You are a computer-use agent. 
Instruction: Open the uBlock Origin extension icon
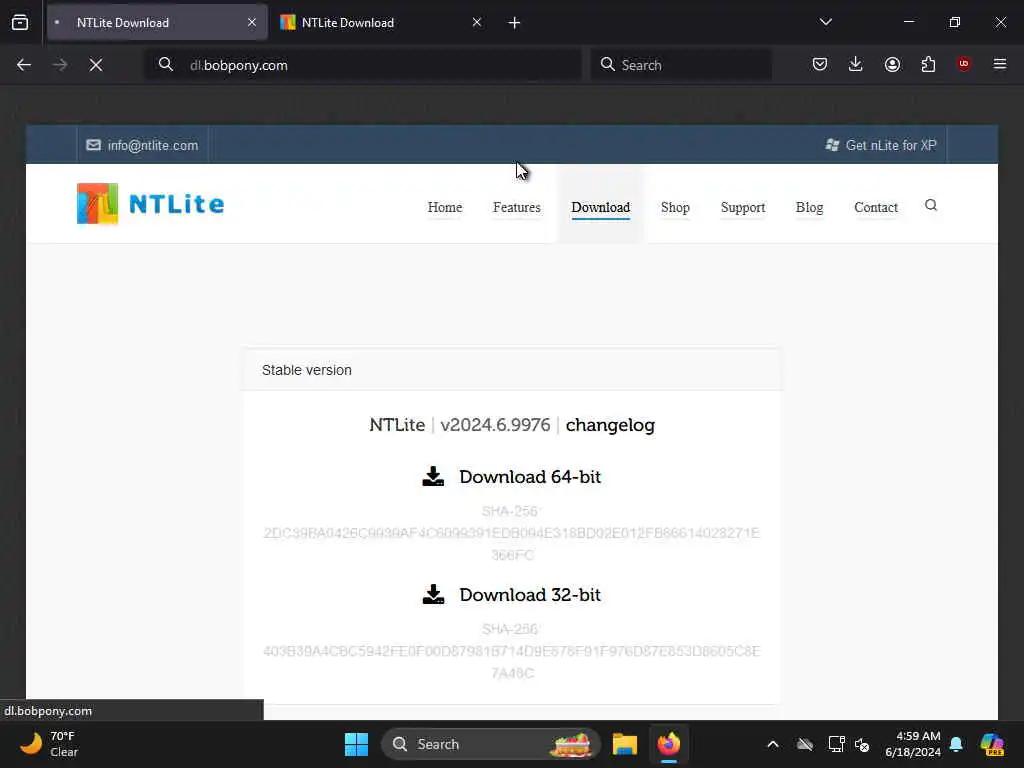964,64
